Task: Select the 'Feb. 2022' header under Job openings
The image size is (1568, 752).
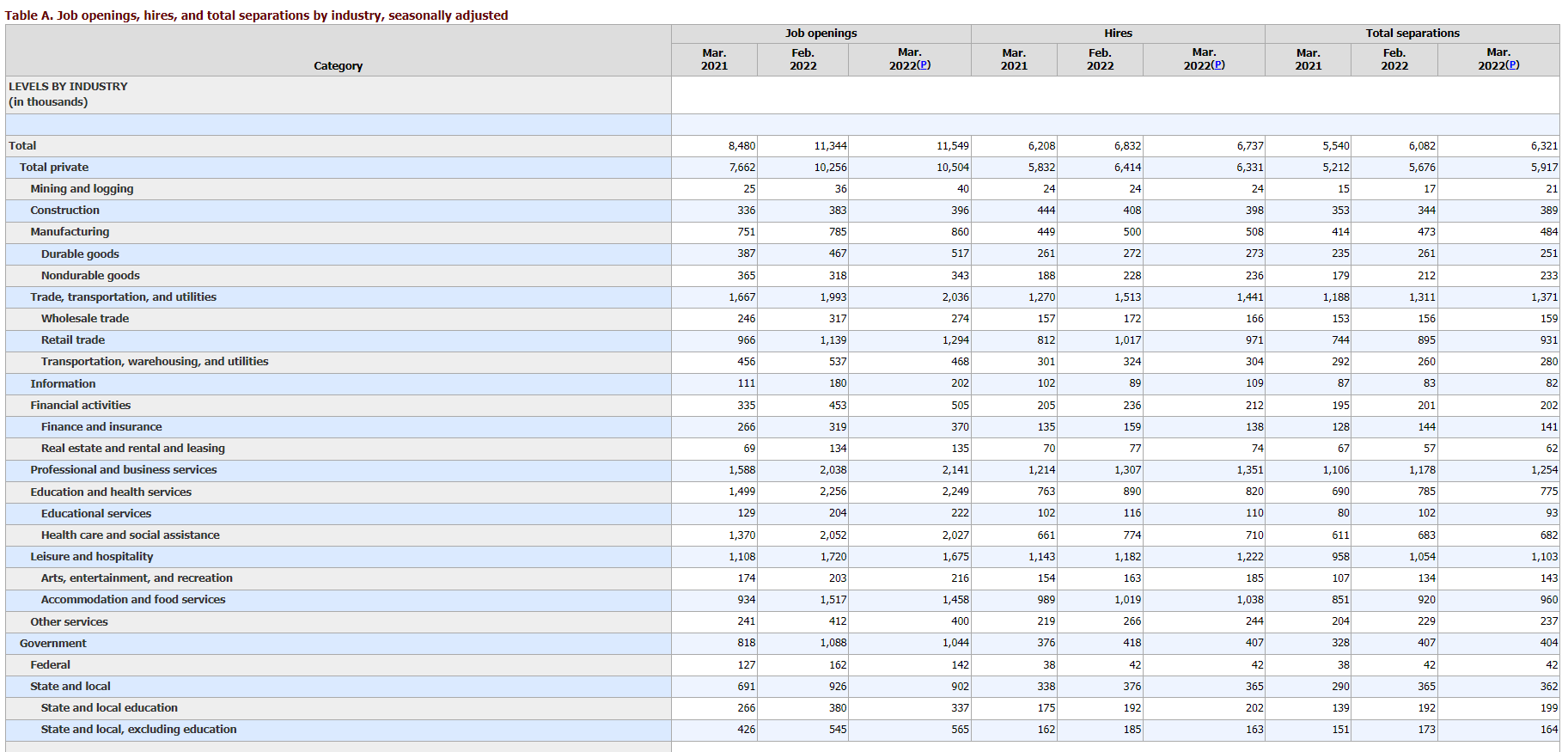Action: 803,59
